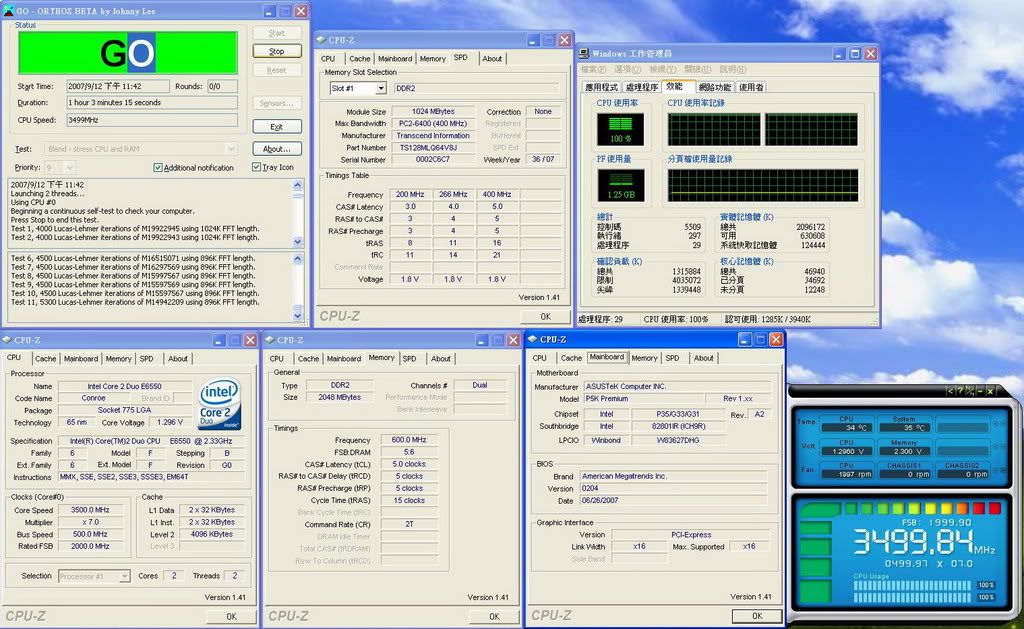Screen dimensions: 1024x629
Task: Open Task Manager 檢視(V) menu
Action: [x=662, y=70]
